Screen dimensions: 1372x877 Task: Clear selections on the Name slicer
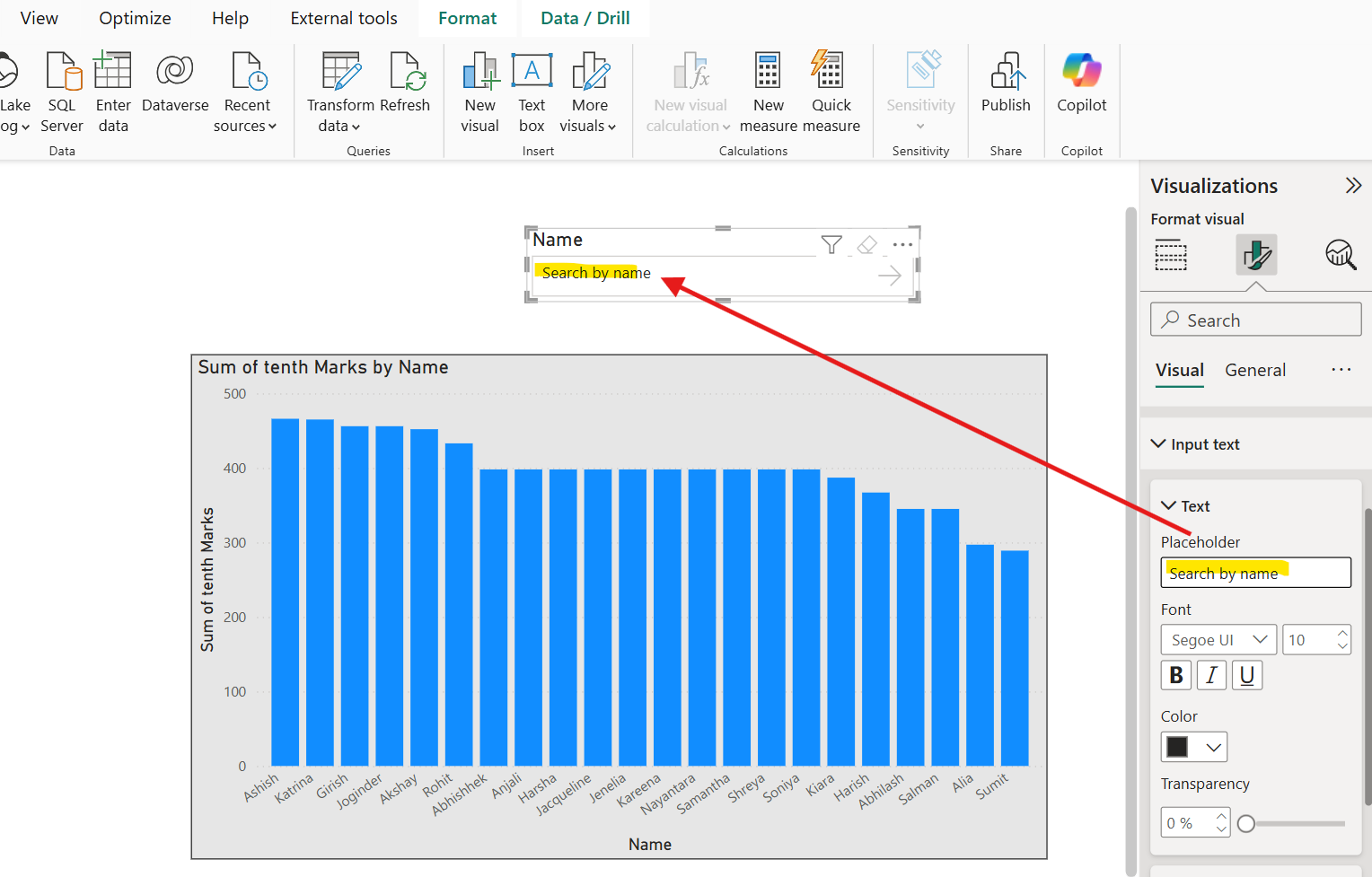coord(866,243)
